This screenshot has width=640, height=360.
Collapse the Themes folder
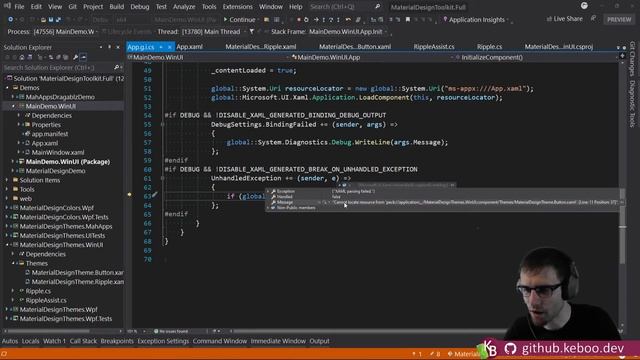click(x=13, y=263)
